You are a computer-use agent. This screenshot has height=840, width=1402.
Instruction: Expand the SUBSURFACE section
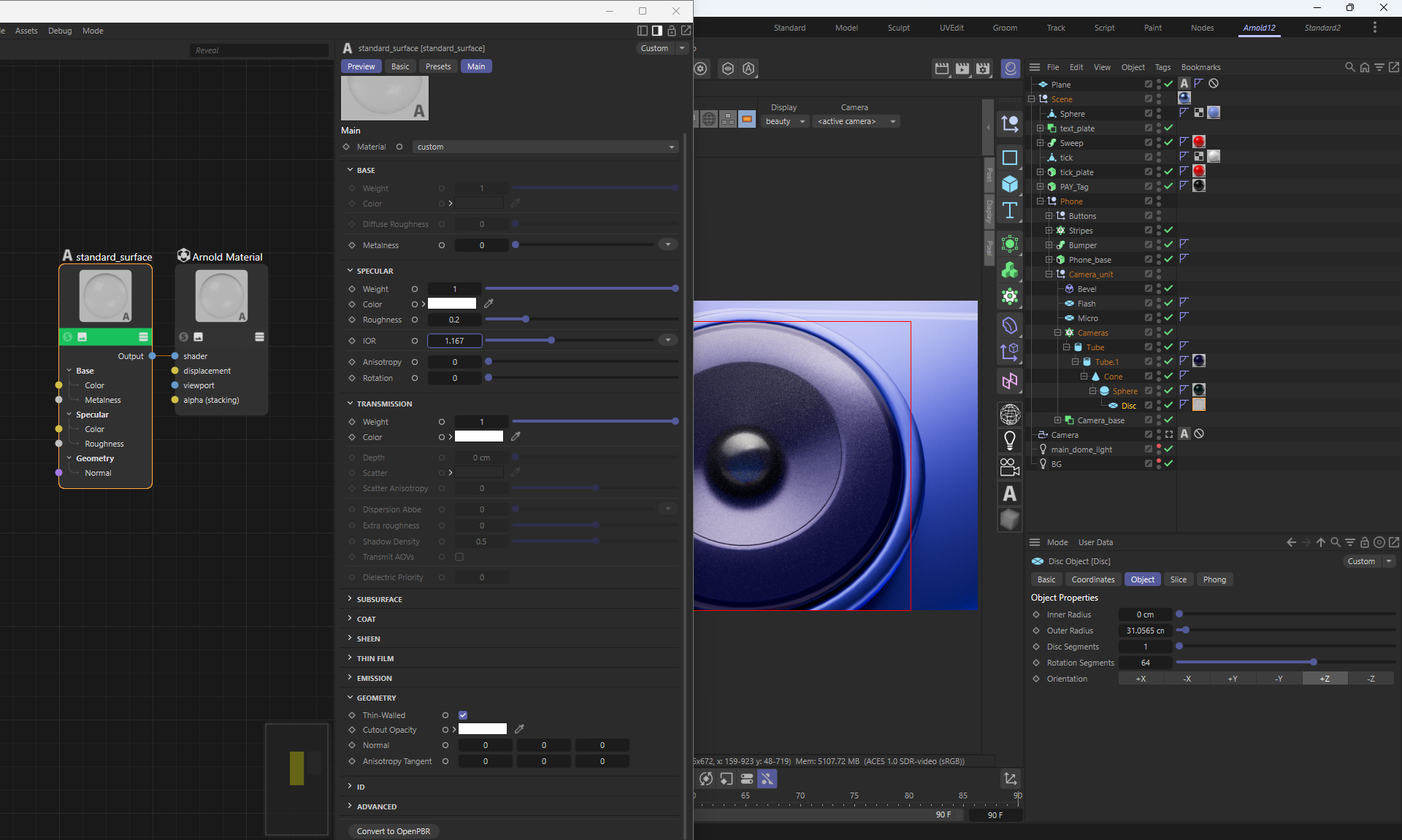(379, 599)
